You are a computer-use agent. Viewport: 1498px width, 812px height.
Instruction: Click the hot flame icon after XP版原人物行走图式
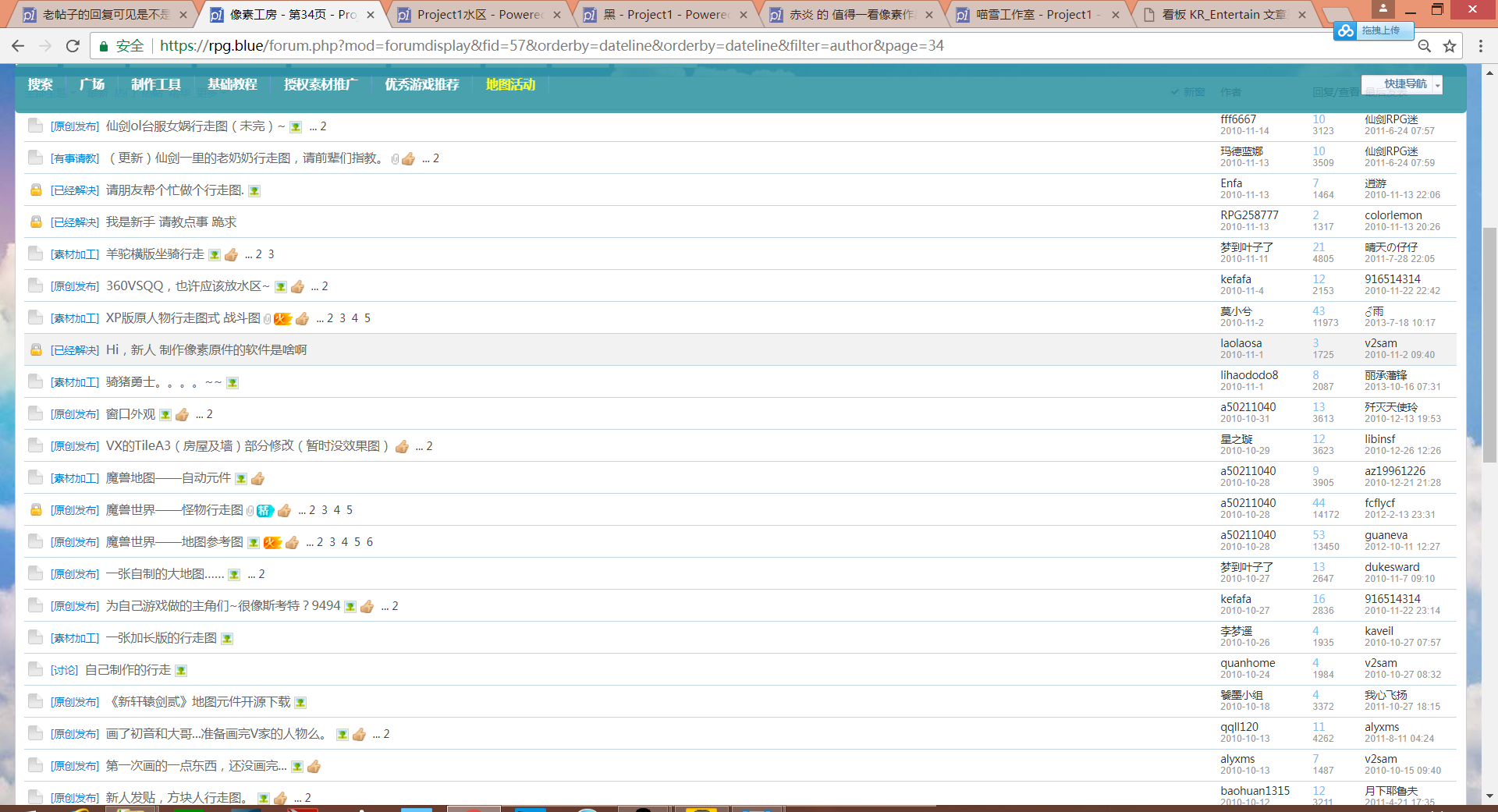pos(282,318)
